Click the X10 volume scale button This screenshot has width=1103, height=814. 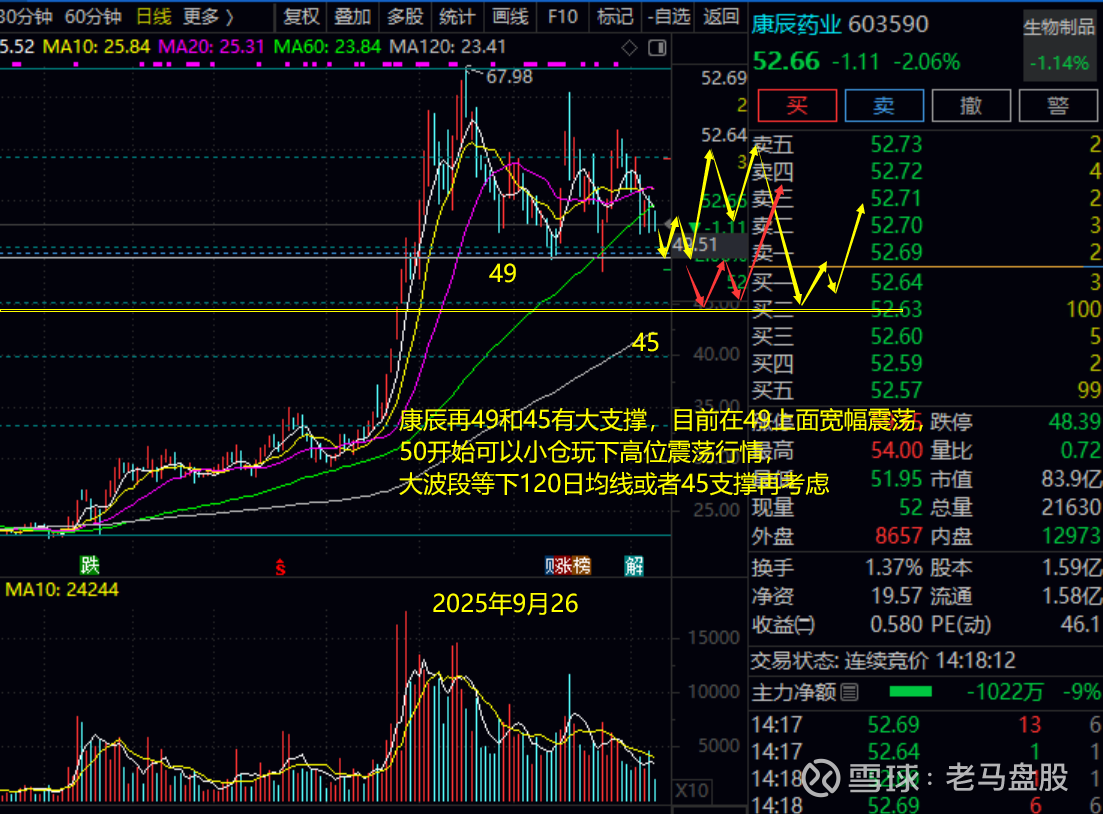point(692,790)
